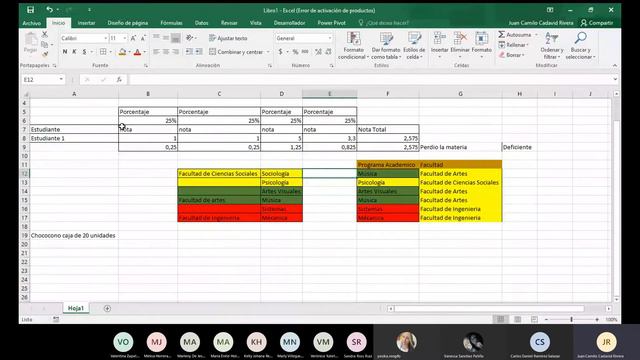Add new sheet with plus button
640x360 pixels.
coord(107,309)
